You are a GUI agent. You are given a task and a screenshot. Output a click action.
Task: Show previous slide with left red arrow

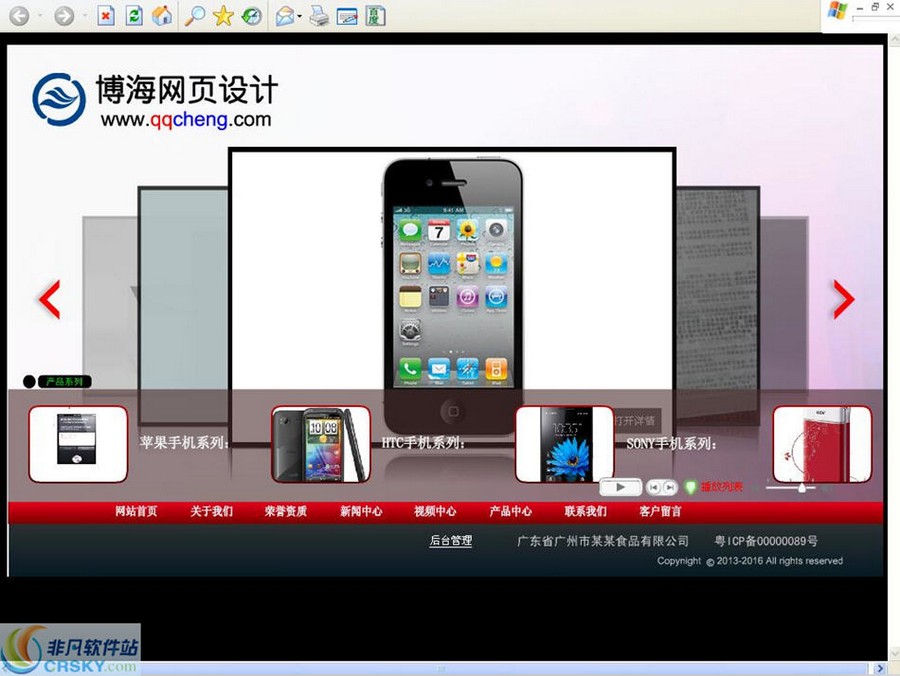pos(49,299)
